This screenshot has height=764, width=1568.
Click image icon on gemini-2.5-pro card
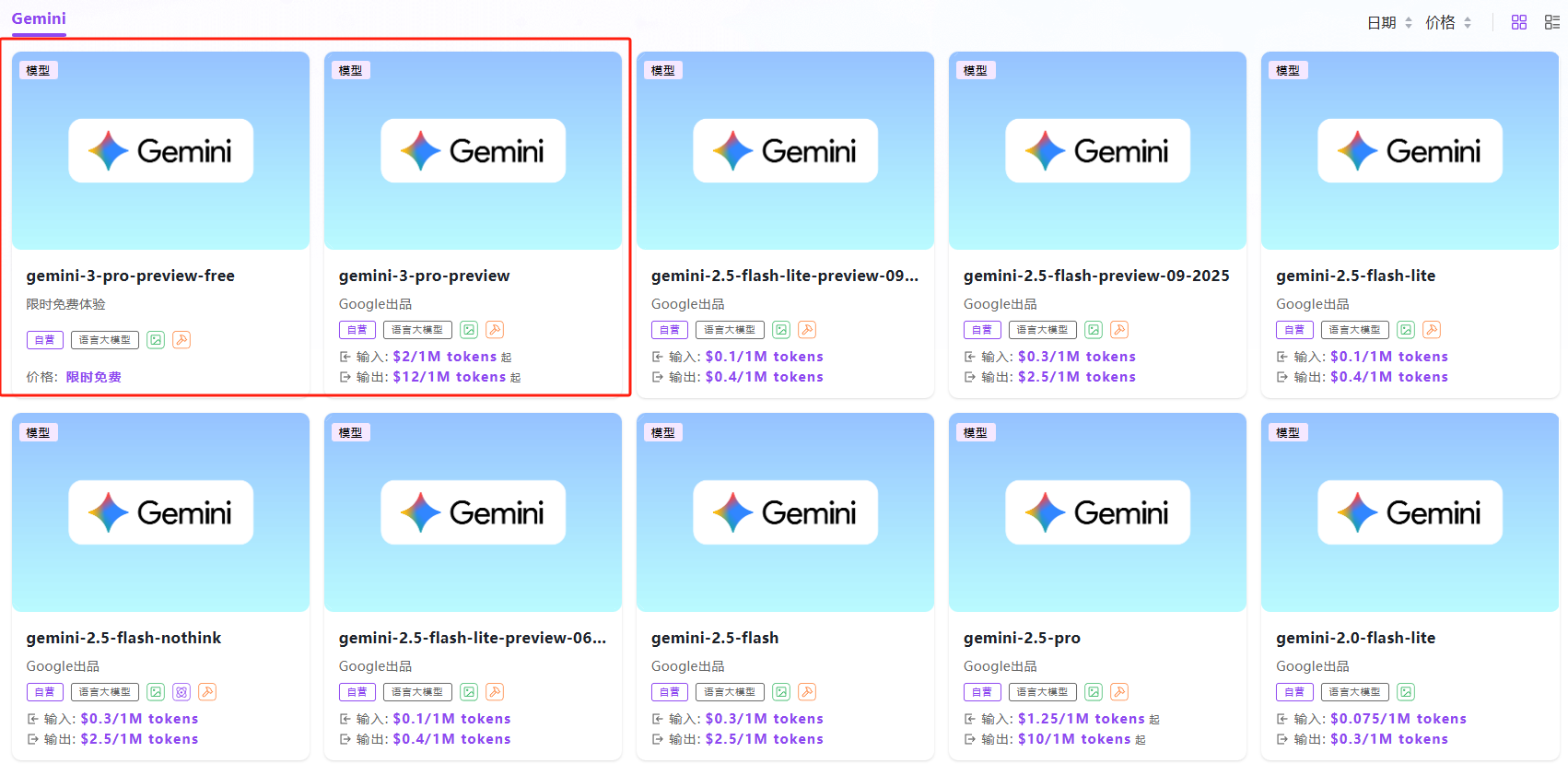click(x=1094, y=692)
